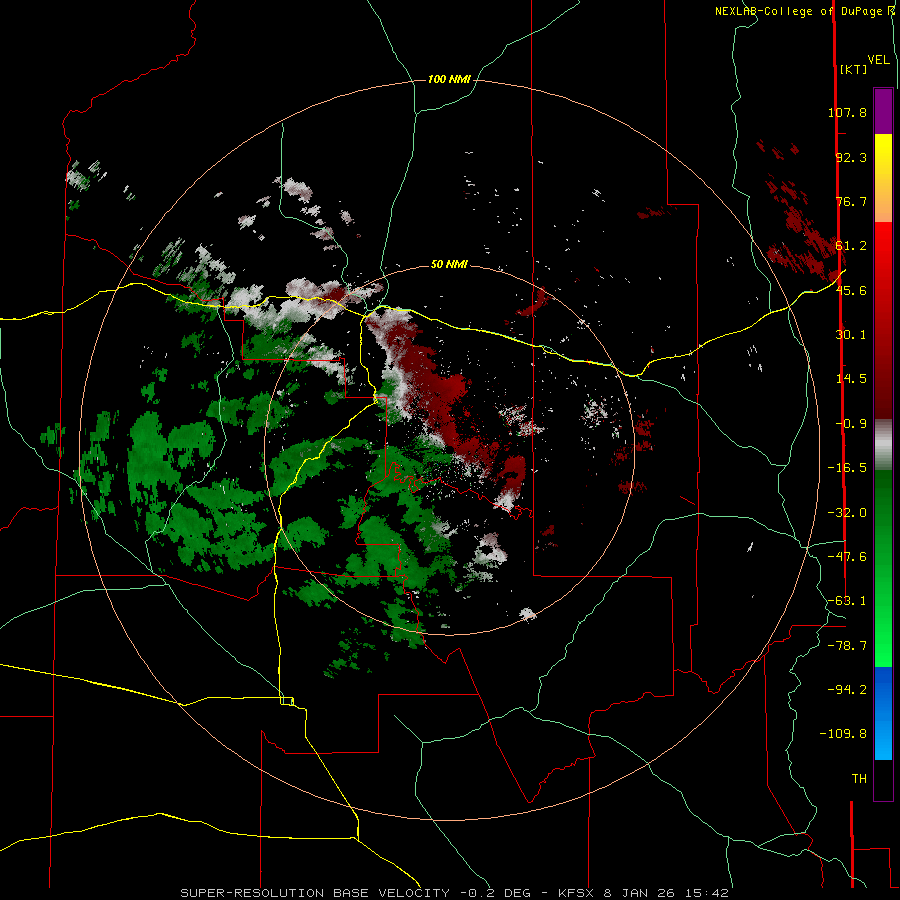Click the -47.6 legend value
Viewport: 900px width, 900px height.
pos(847,557)
